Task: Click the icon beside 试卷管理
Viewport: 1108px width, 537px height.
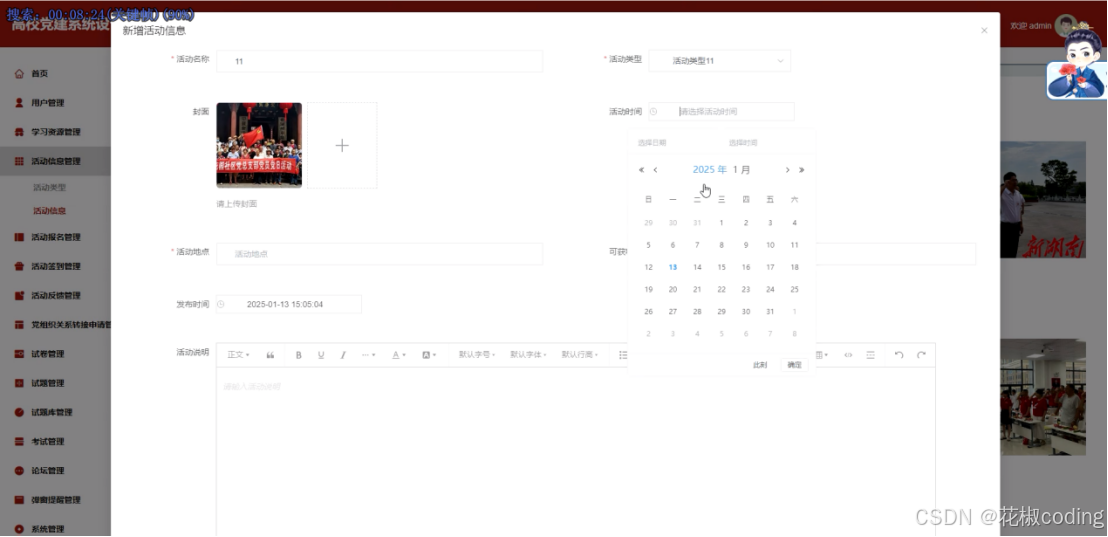Action: point(19,354)
